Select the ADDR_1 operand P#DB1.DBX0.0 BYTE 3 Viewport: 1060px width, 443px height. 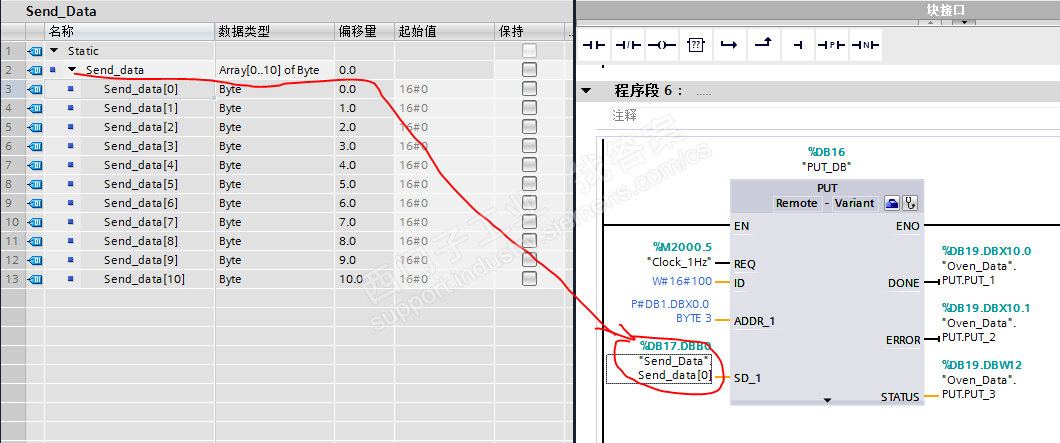[671, 311]
